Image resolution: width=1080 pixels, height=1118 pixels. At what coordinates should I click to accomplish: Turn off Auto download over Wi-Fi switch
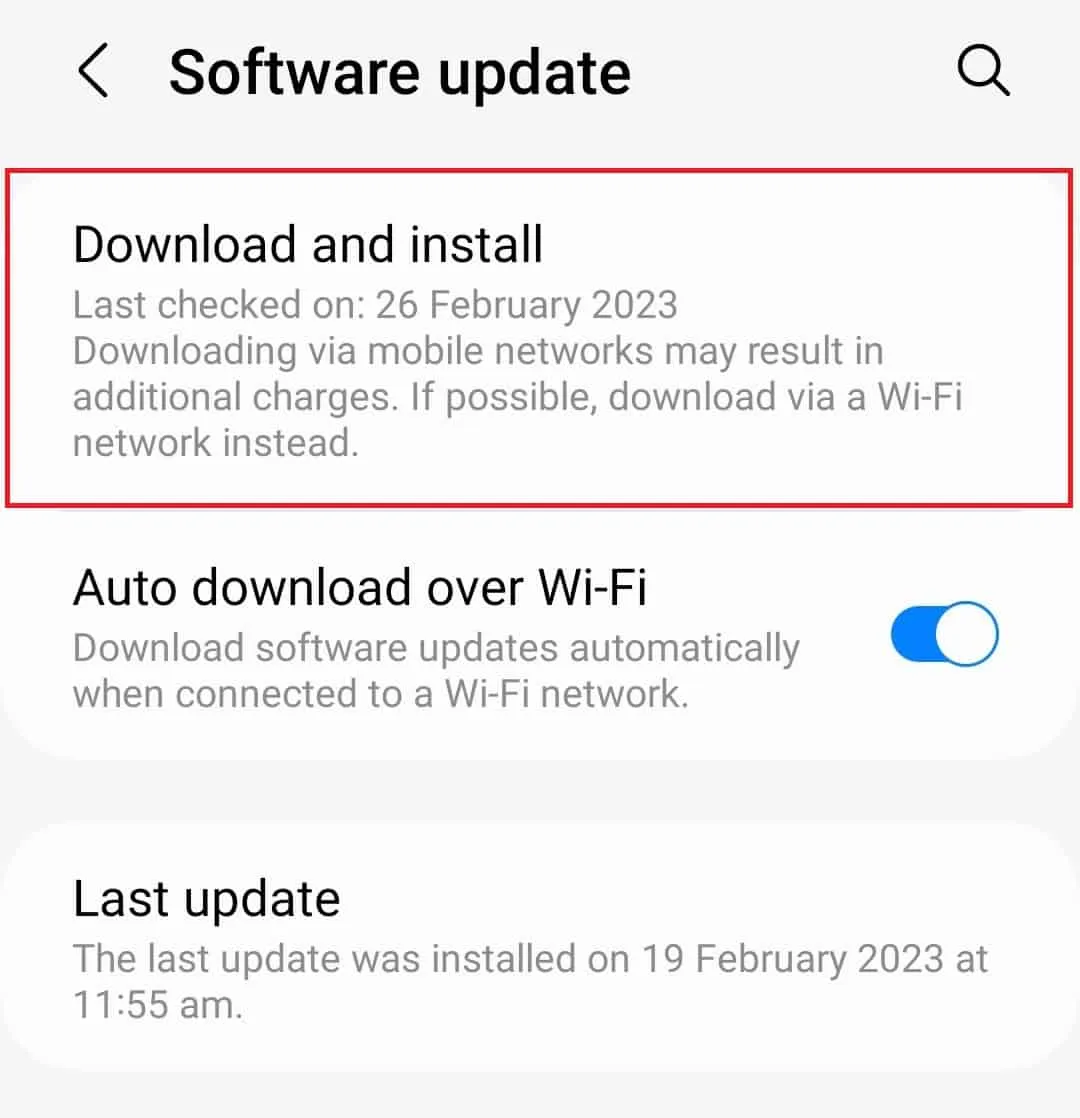pos(944,633)
